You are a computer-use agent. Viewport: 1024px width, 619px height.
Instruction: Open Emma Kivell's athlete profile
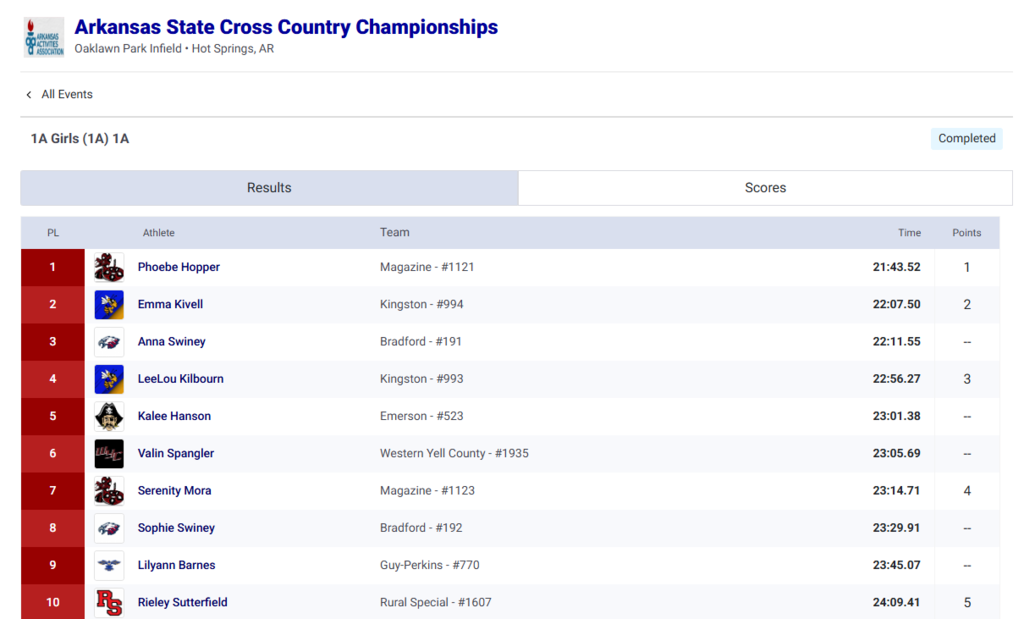(170, 304)
